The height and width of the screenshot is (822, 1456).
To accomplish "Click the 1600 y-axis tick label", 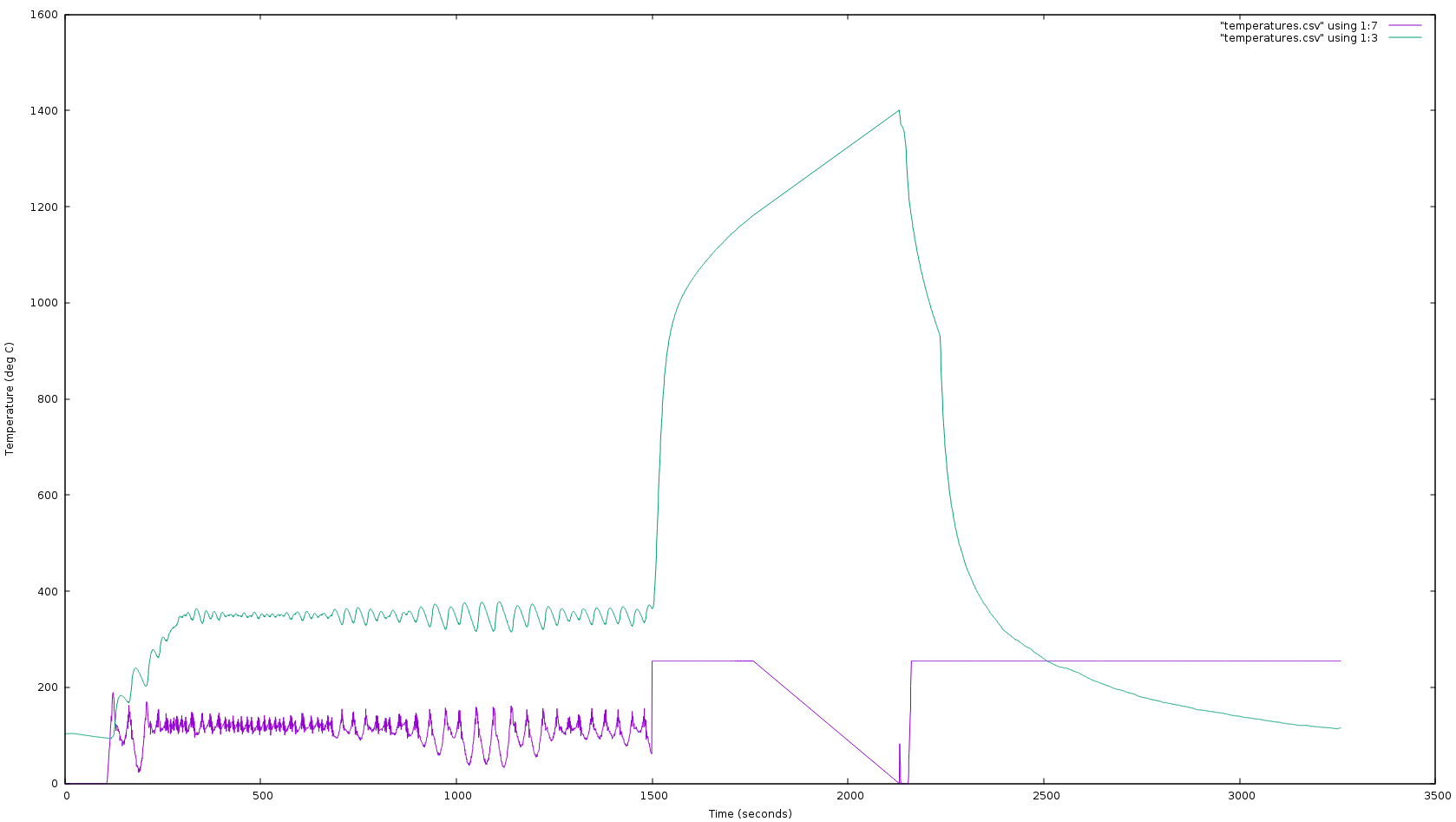I will [x=46, y=15].
